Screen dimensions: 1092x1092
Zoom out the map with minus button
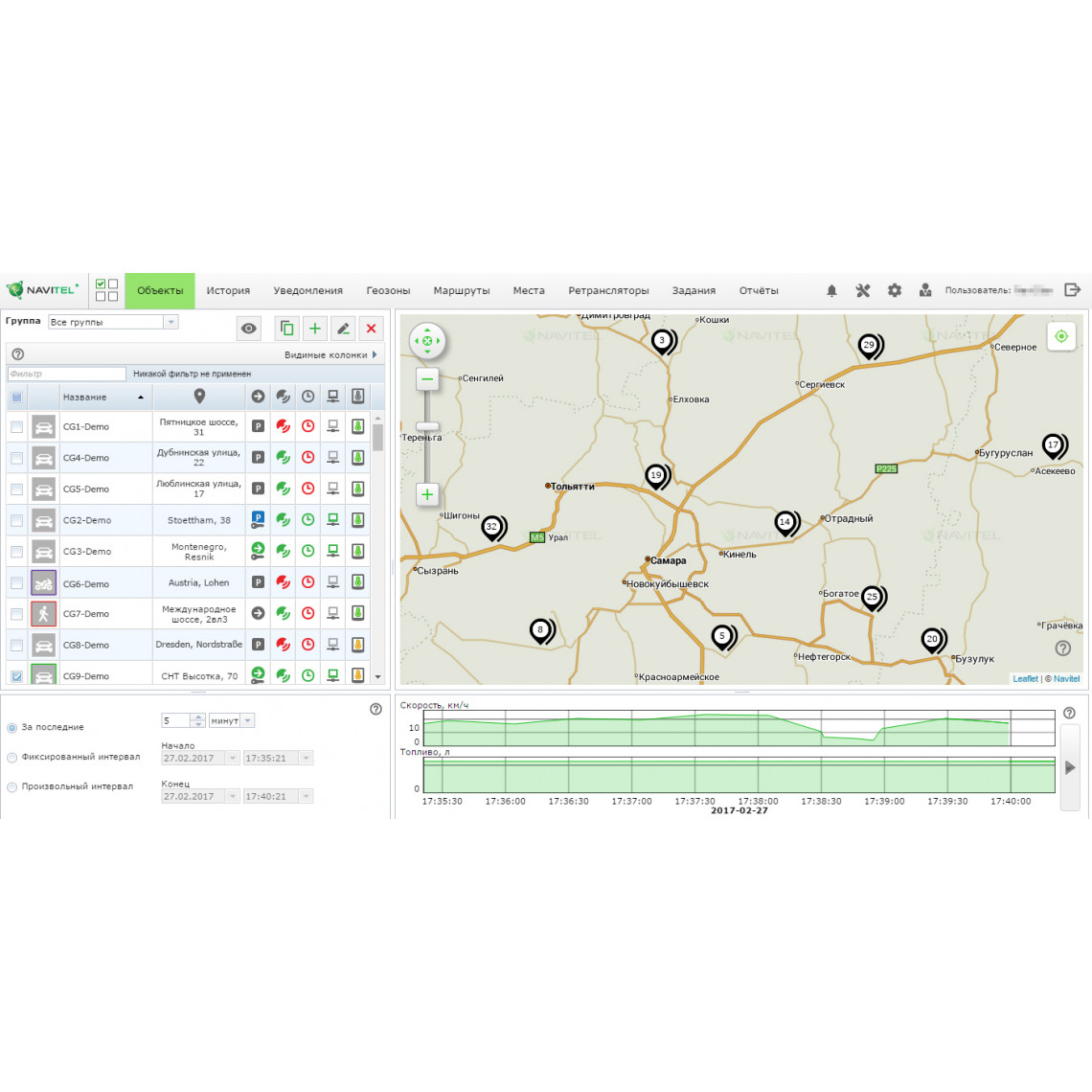pos(427,379)
